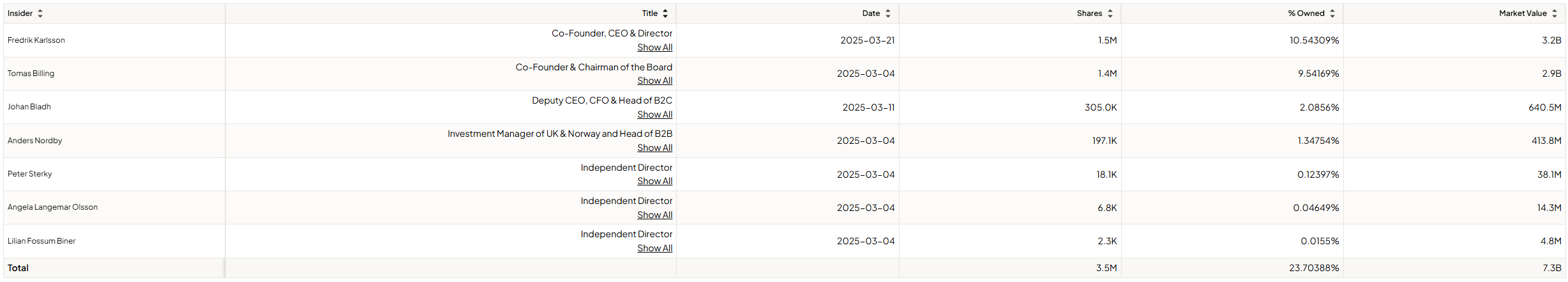Sort table by Insider column icon
1568x282 pixels.
tap(40, 13)
